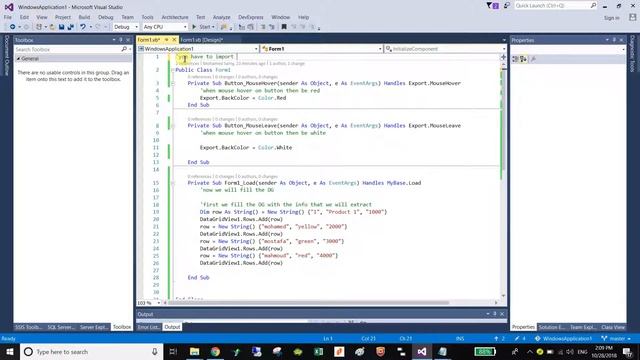Collapse the Public Class Form1 region

173,70
